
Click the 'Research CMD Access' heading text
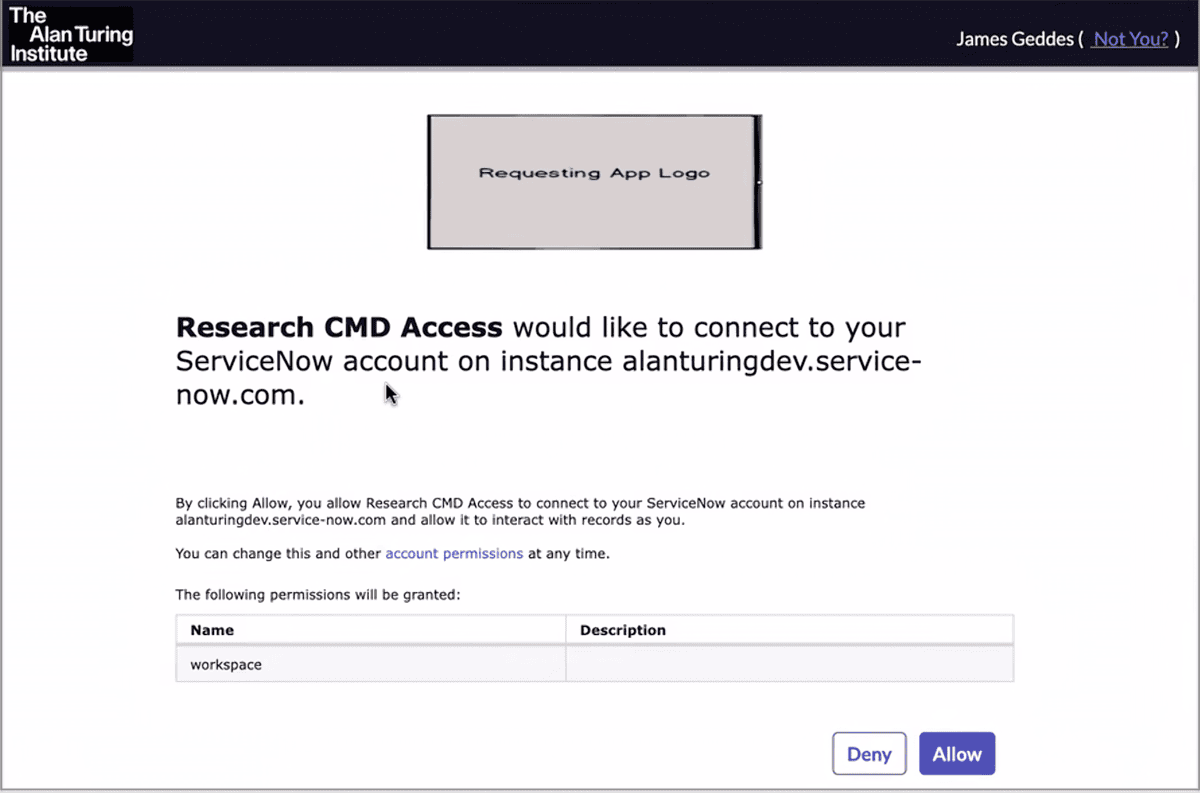tap(339, 327)
